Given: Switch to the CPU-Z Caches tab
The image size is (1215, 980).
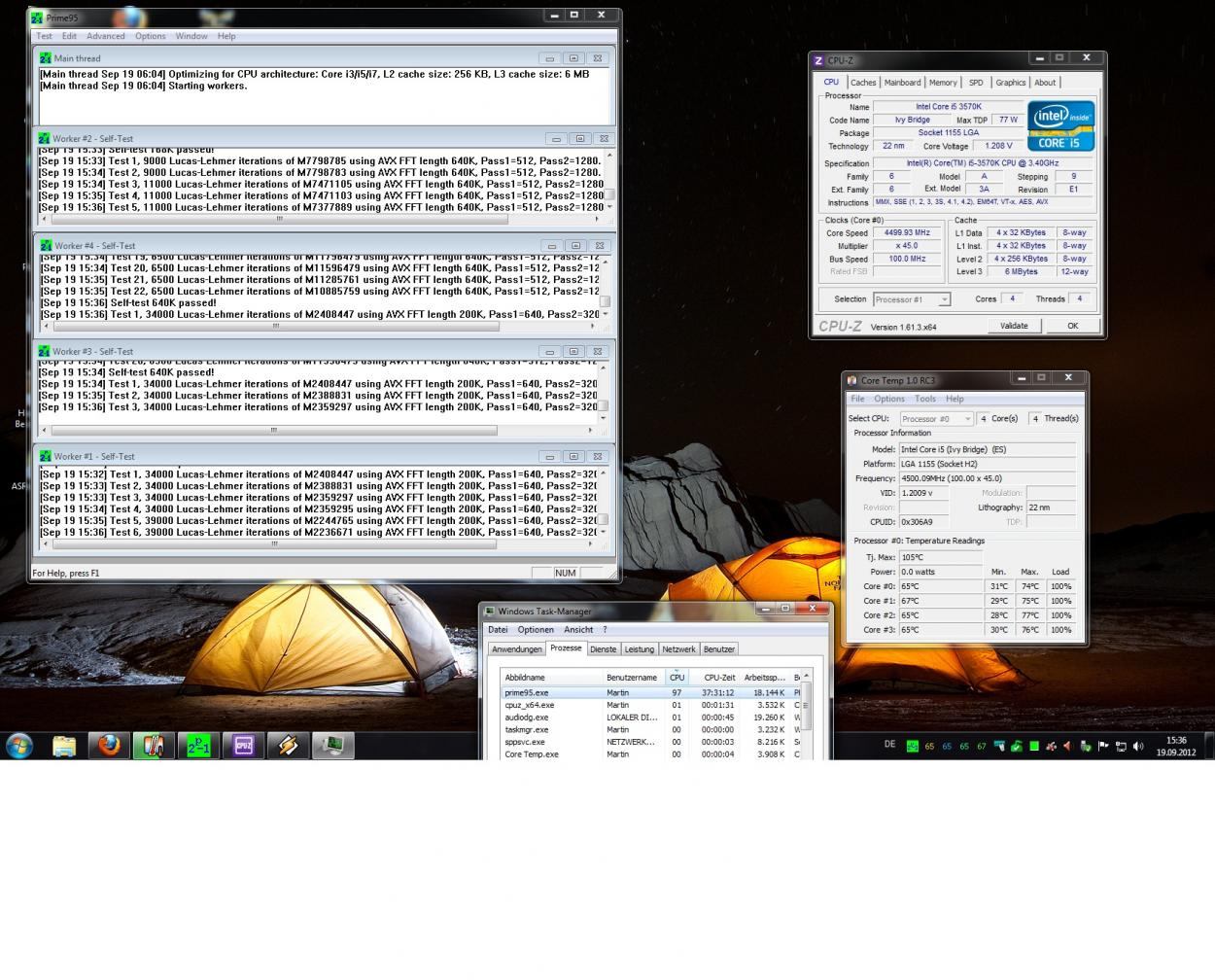Looking at the screenshot, I should click(x=863, y=83).
